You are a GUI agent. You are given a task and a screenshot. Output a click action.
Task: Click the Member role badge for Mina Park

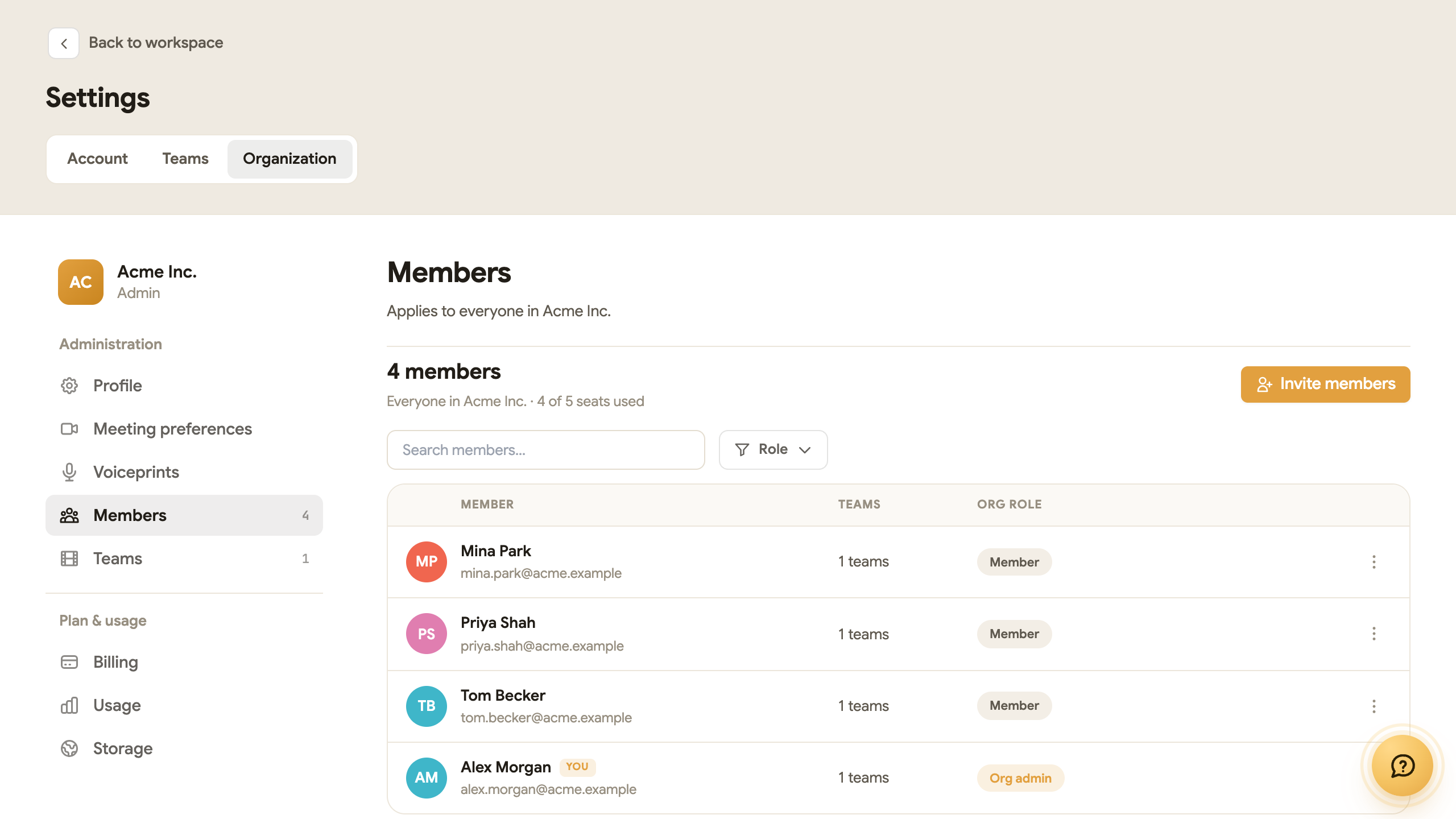click(1014, 562)
